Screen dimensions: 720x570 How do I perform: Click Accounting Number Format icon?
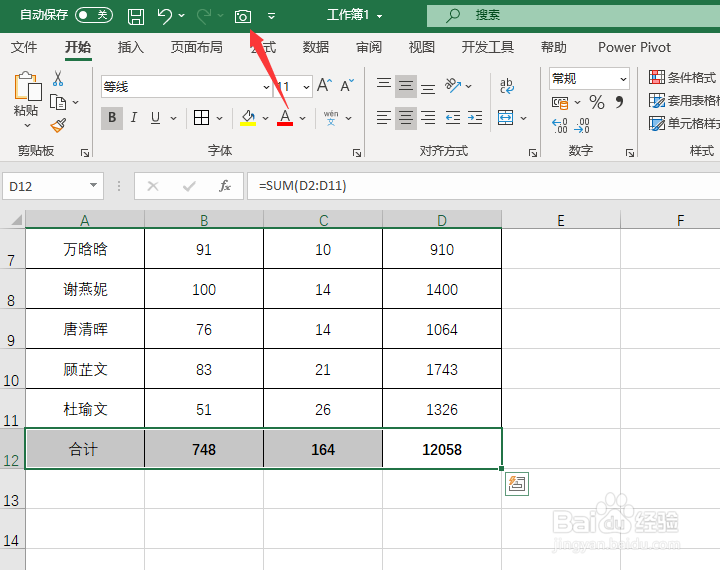click(x=560, y=102)
